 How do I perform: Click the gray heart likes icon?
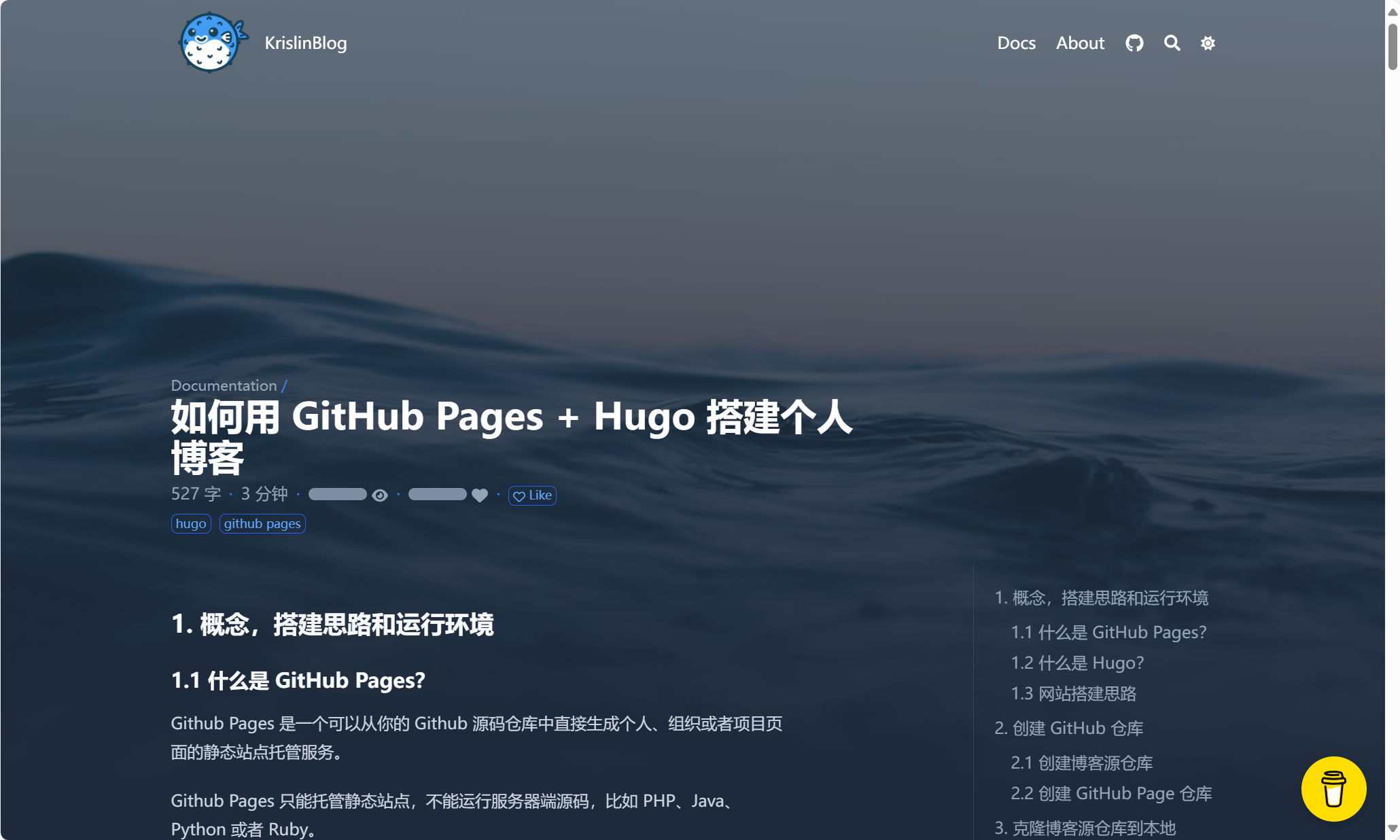click(x=480, y=495)
